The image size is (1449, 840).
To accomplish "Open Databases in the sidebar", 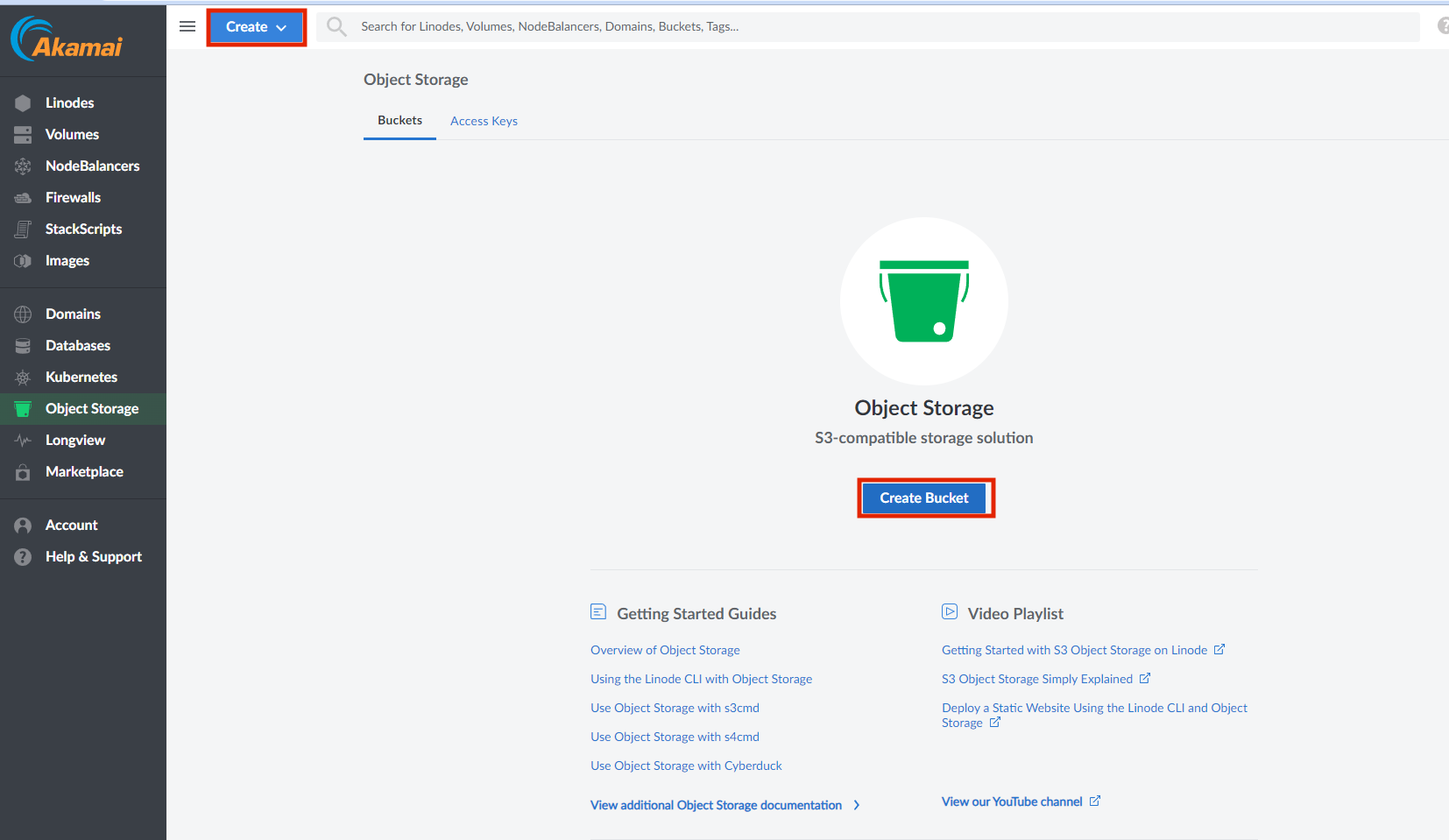I will (x=78, y=345).
